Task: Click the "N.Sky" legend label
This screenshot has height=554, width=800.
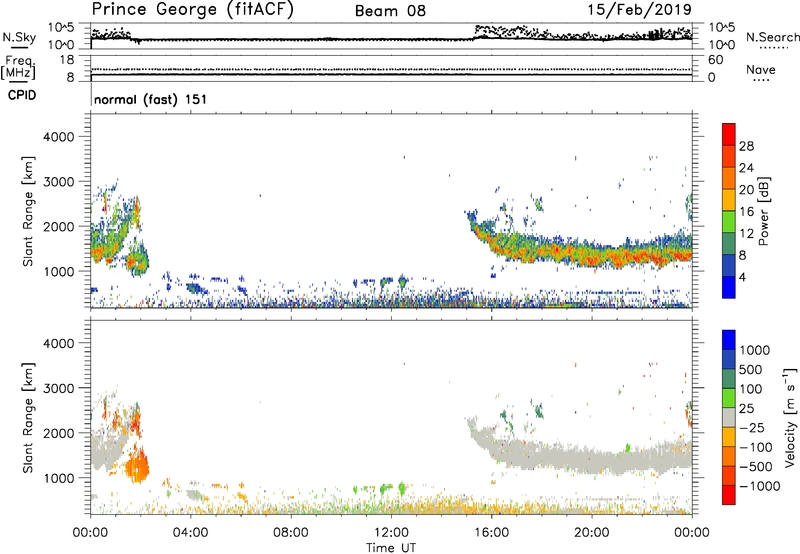Action: click(x=19, y=37)
